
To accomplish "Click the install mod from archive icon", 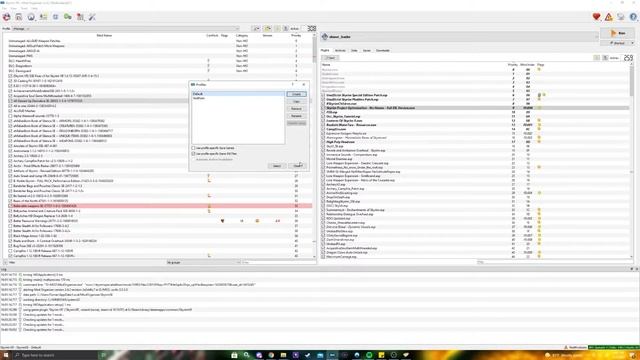I will [x=19, y=17].
